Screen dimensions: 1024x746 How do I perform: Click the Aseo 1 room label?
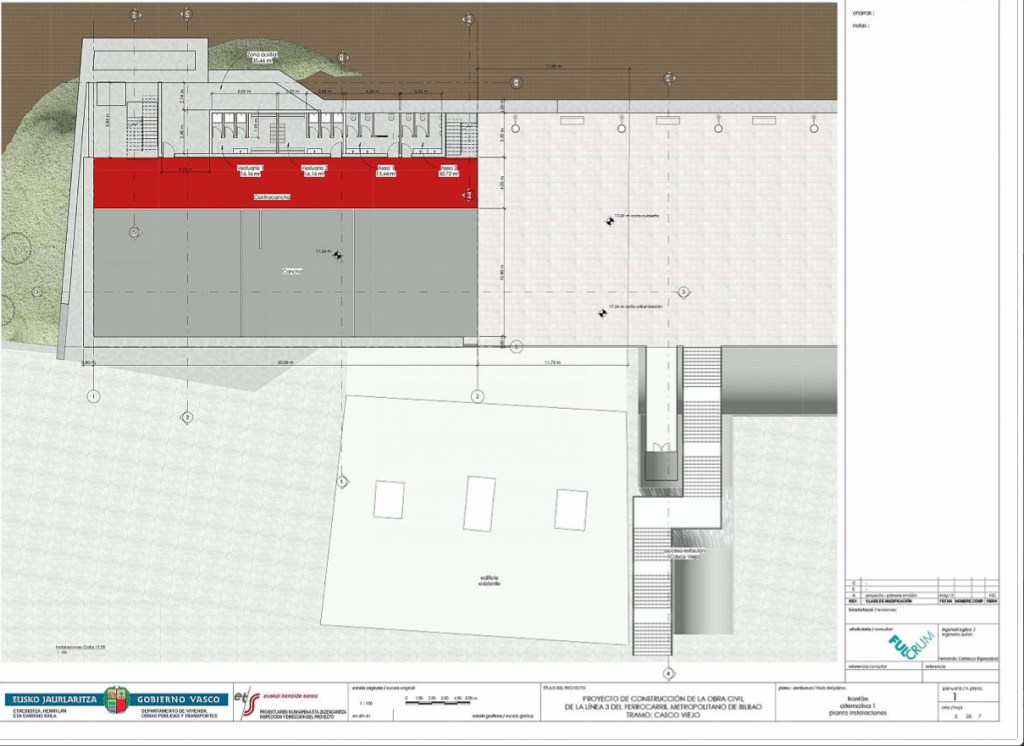(x=386, y=170)
